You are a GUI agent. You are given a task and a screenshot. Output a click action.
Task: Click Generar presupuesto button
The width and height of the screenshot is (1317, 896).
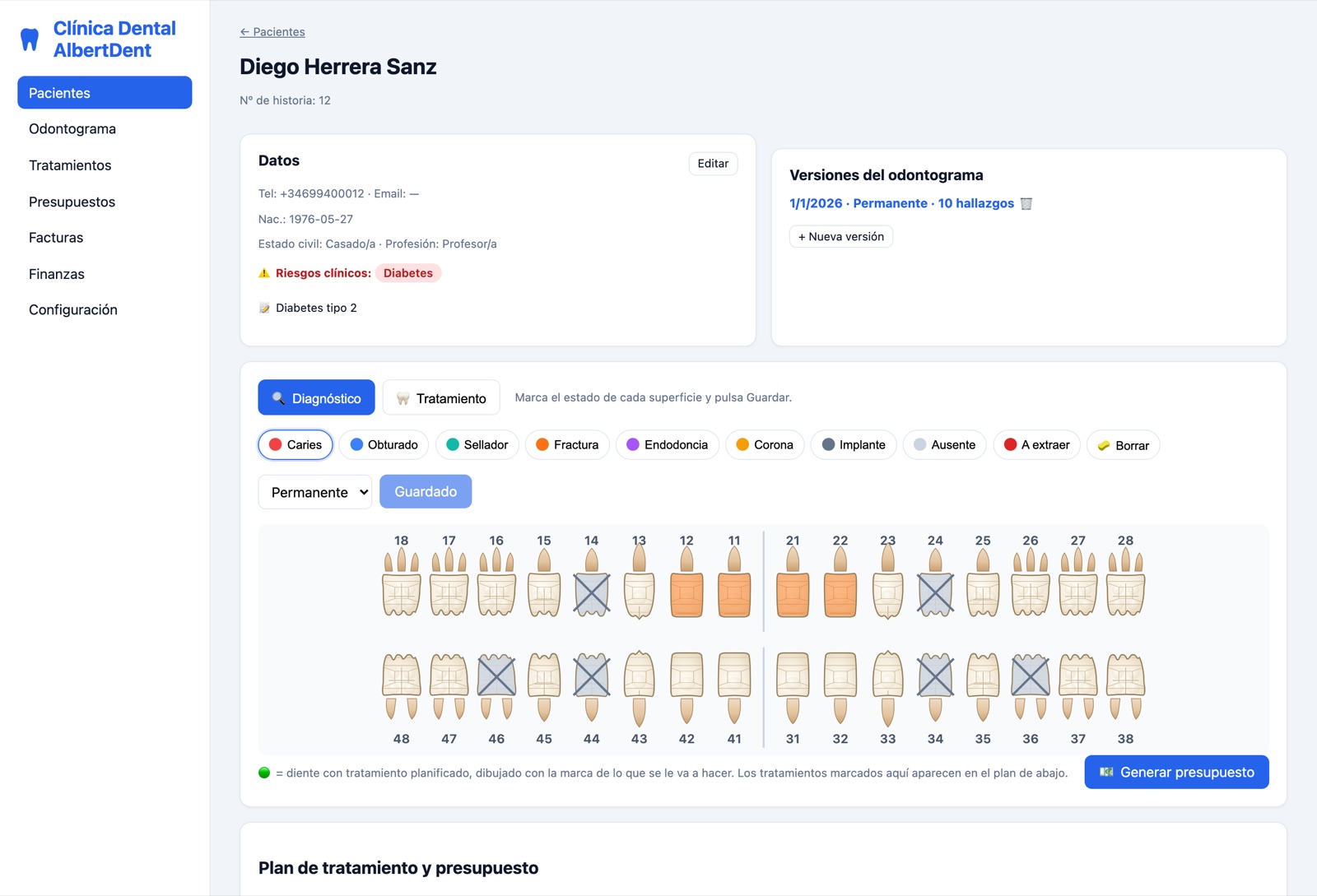pyautogui.click(x=1176, y=772)
